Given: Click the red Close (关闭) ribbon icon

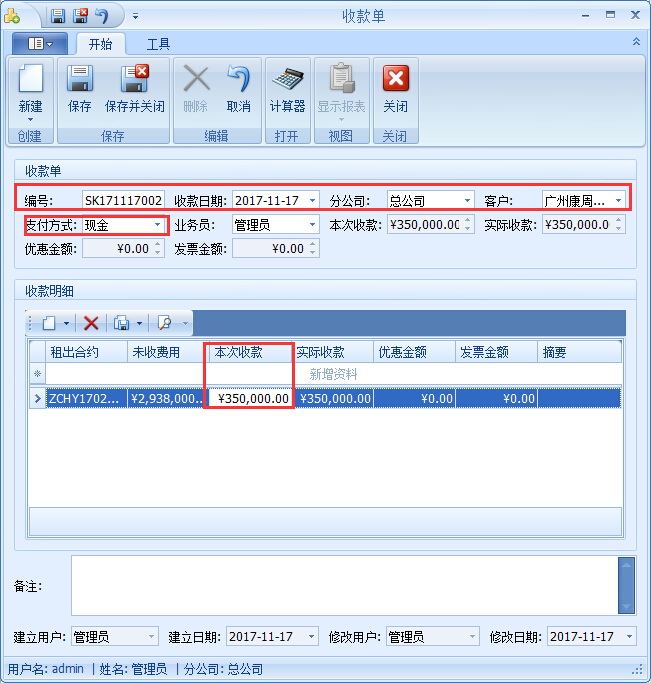Looking at the screenshot, I should (x=395, y=78).
